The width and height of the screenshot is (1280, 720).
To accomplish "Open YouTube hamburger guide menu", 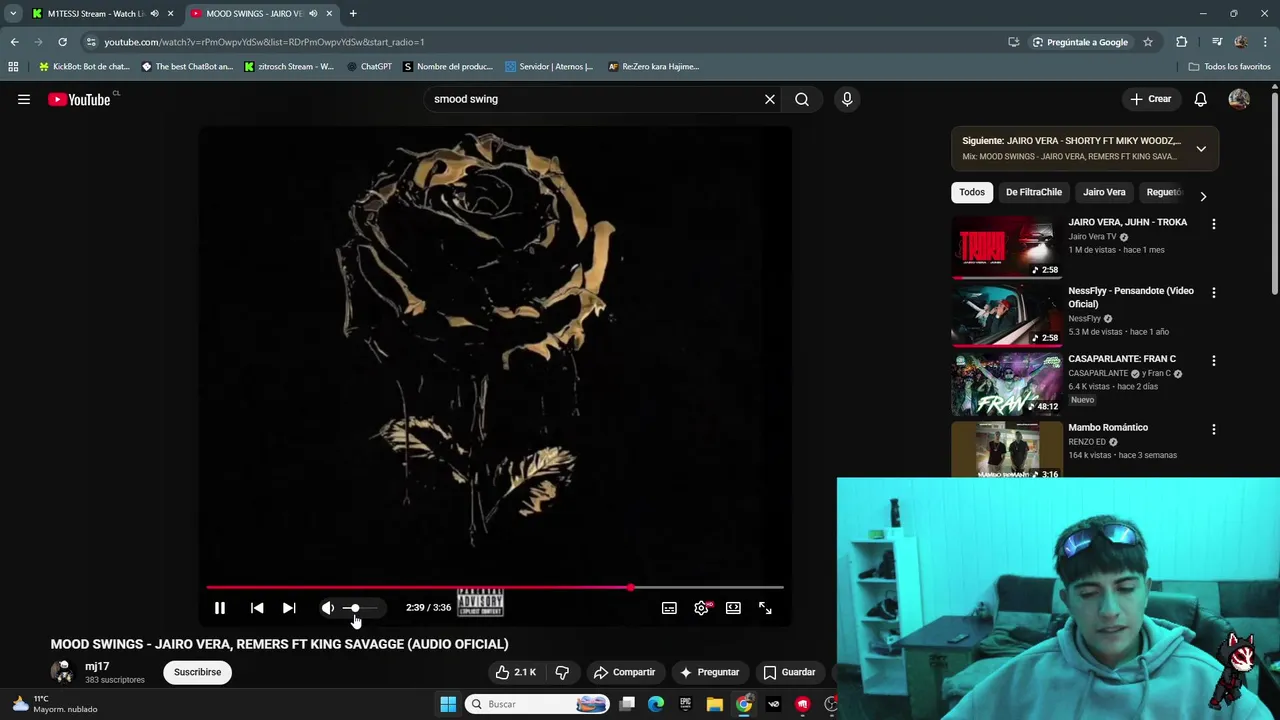I will (24, 99).
